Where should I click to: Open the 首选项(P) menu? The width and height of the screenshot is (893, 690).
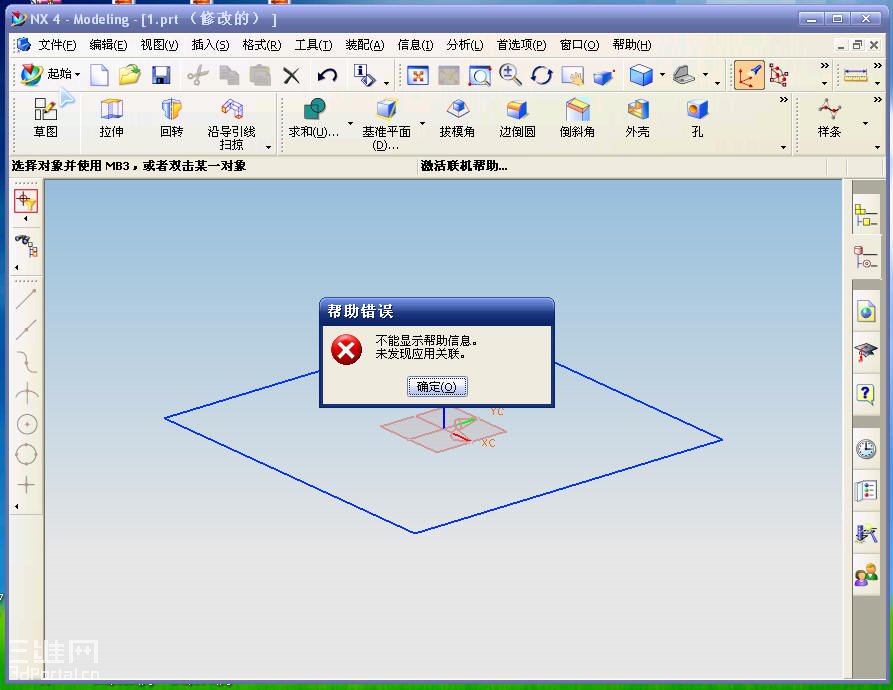(521, 45)
